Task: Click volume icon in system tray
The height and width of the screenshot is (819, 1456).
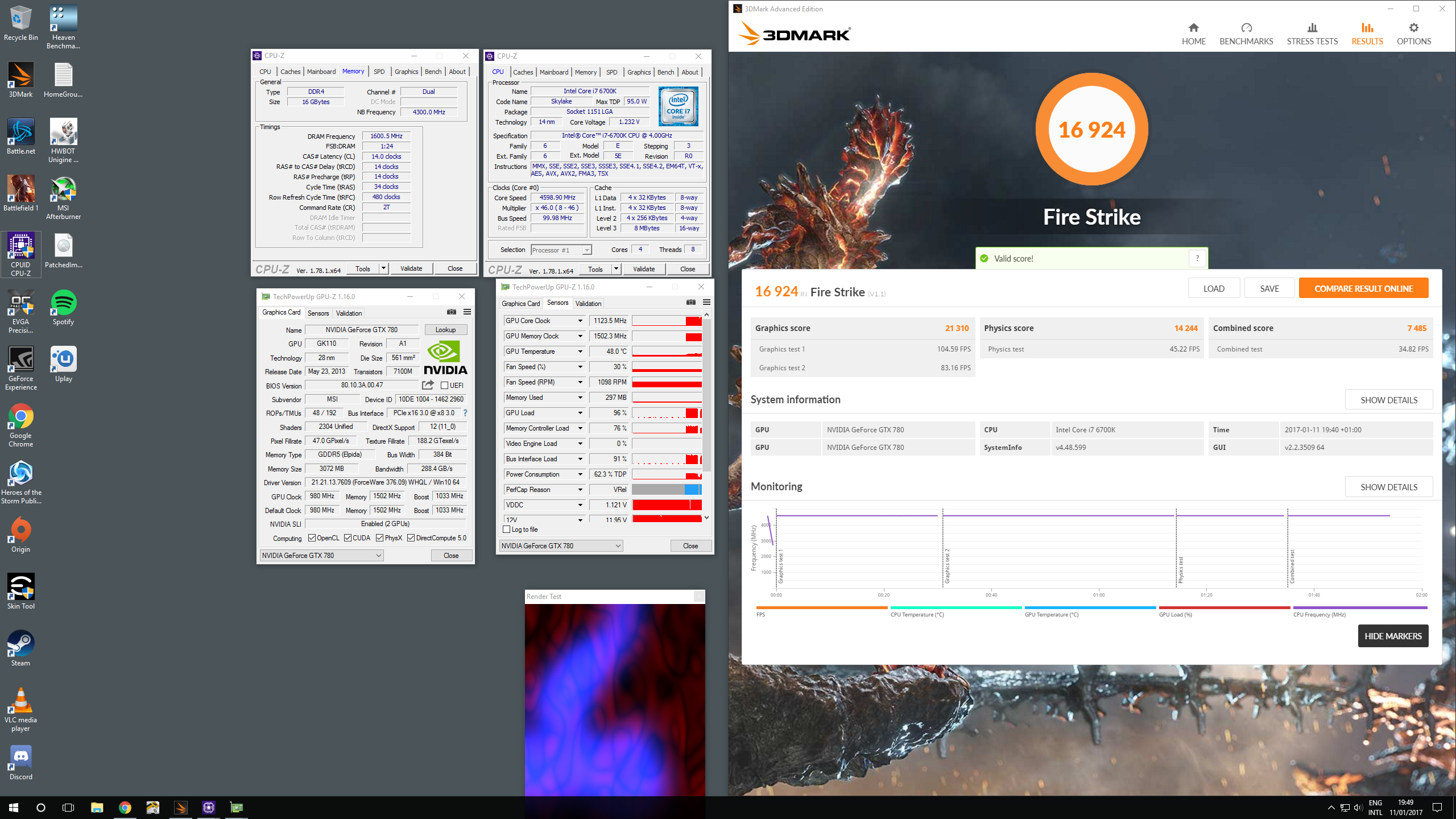Action: pos(1358,808)
